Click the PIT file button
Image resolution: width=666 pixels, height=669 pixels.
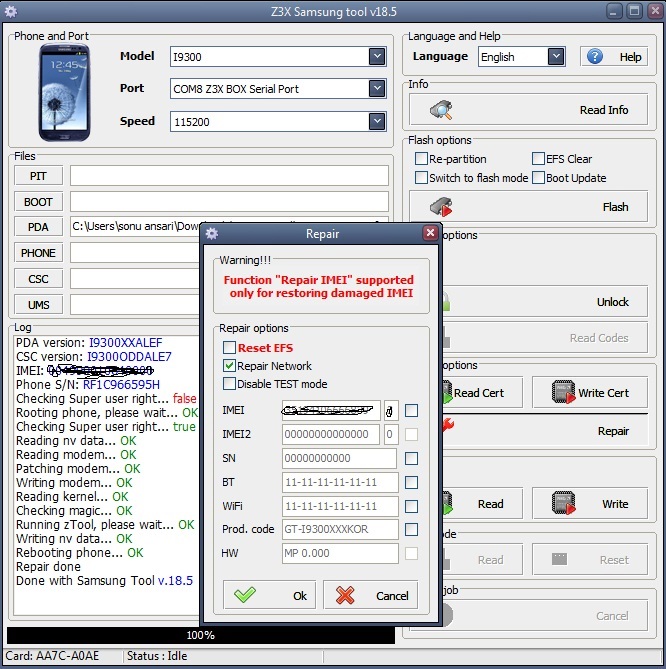click(38, 176)
